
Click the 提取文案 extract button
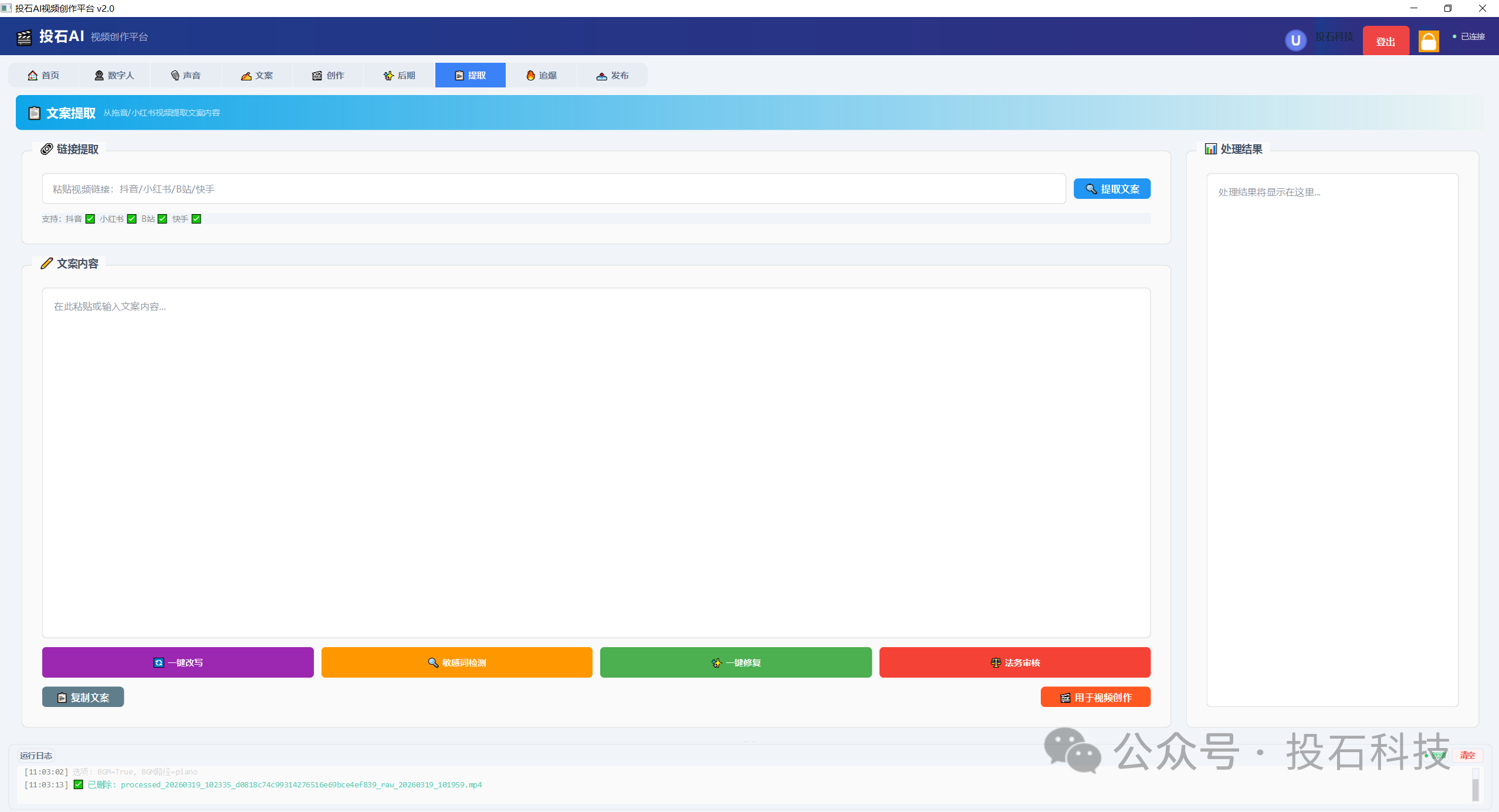[1112, 189]
